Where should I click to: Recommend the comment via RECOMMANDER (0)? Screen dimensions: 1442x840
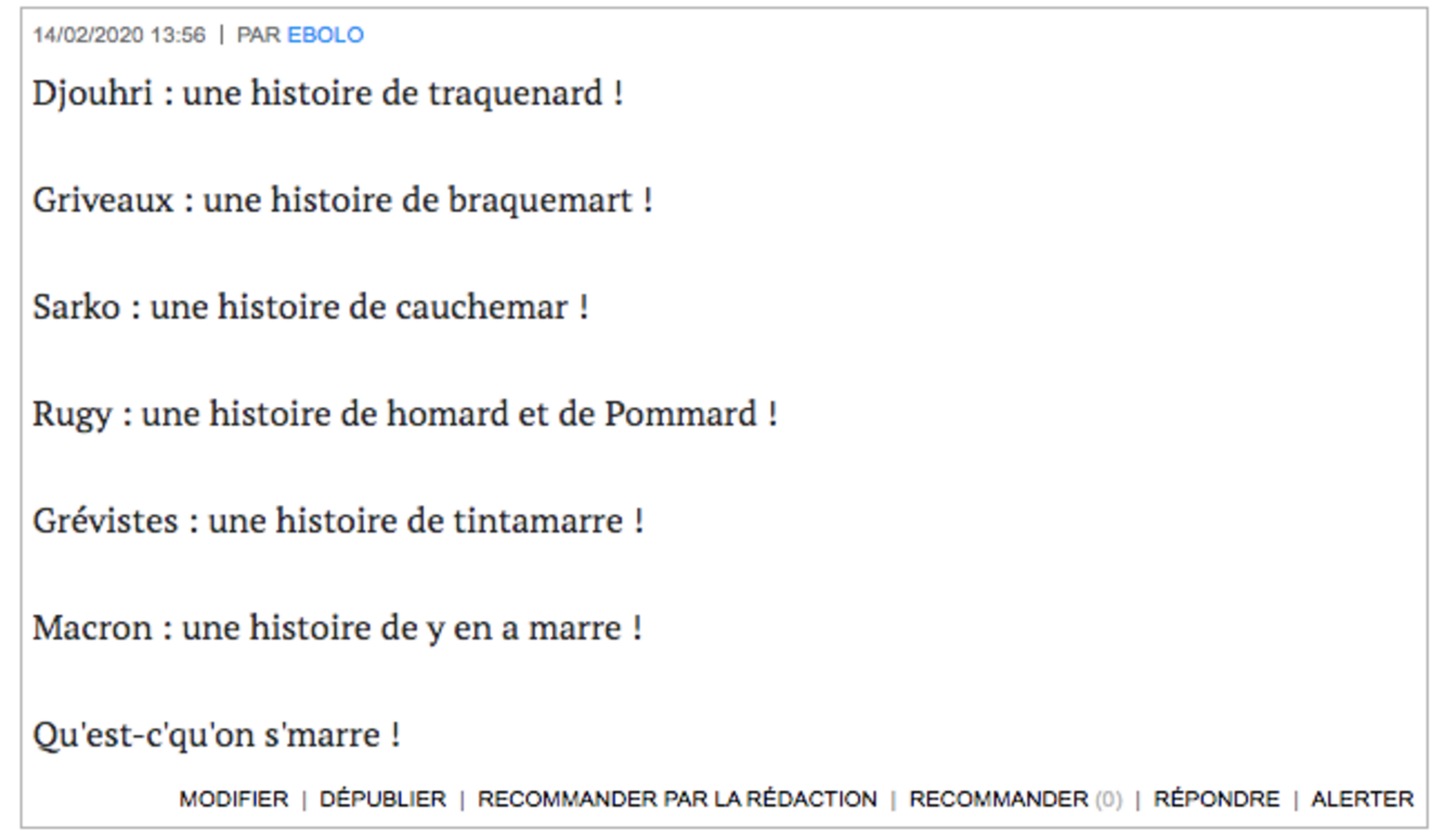point(1015,799)
